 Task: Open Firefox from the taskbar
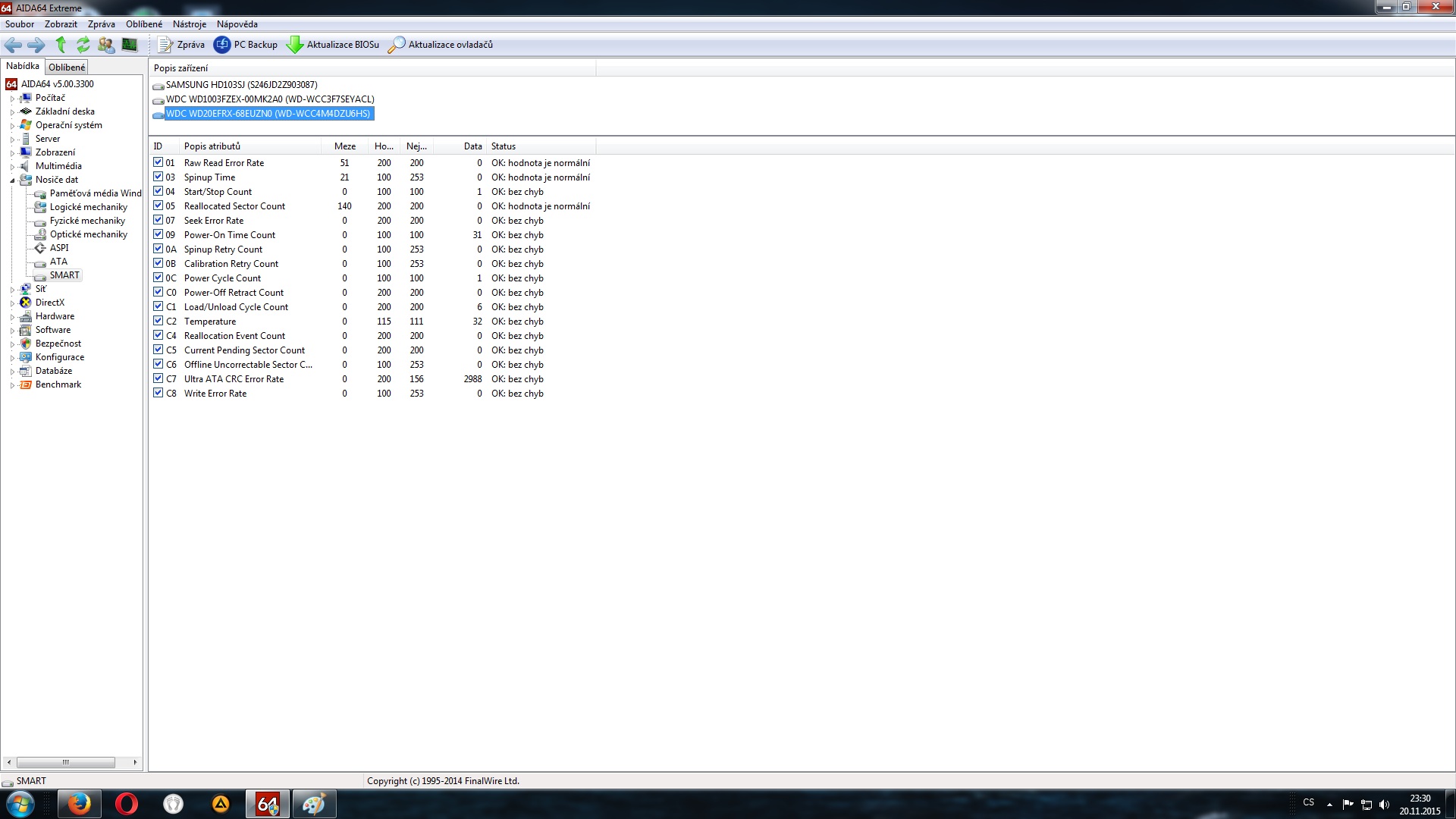(79, 804)
